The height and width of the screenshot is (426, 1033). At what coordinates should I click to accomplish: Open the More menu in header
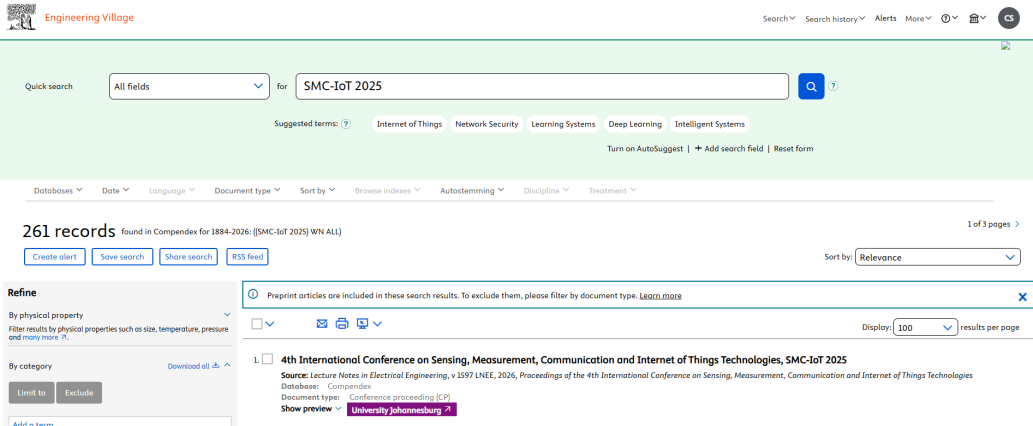[x=918, y=18]
